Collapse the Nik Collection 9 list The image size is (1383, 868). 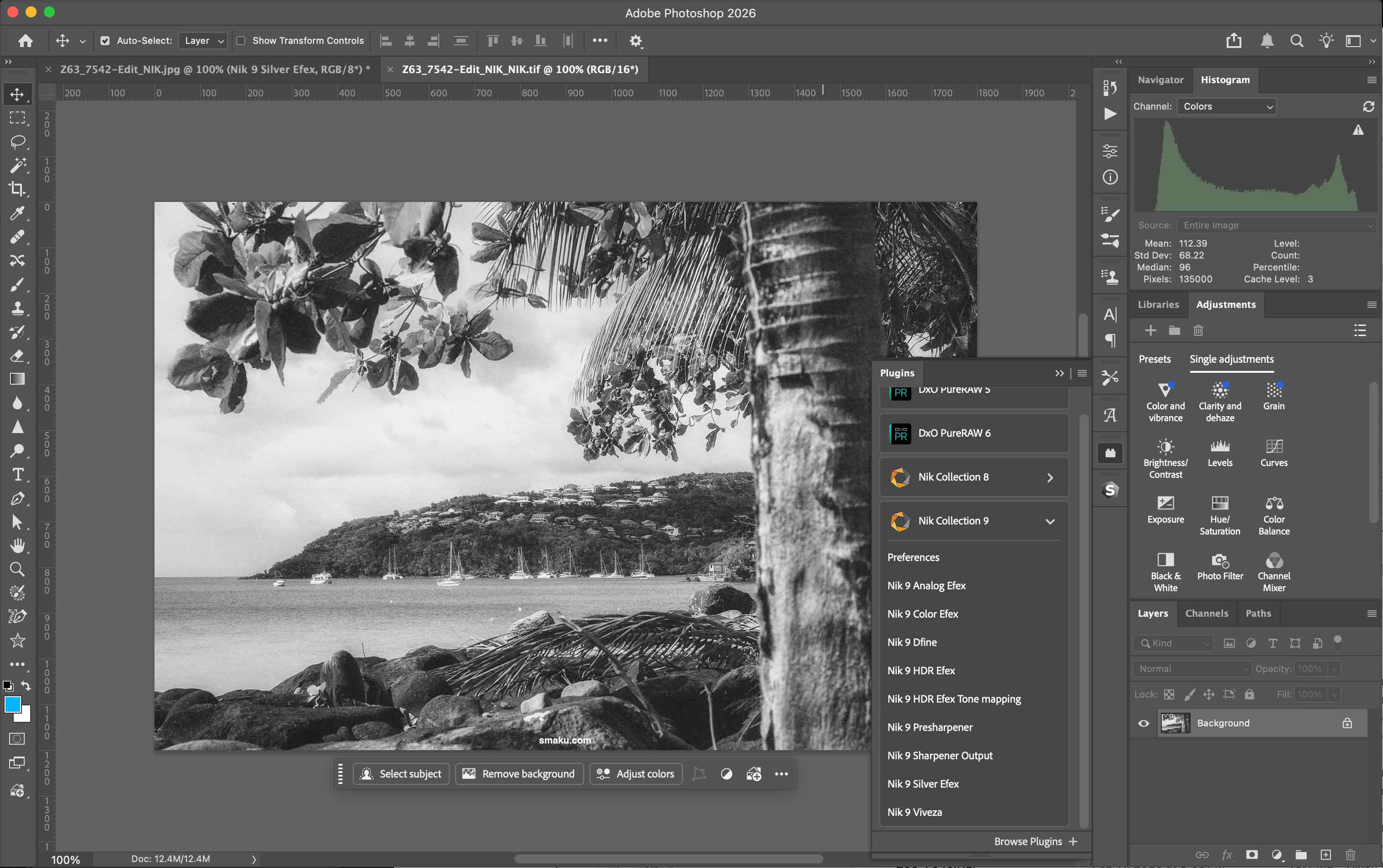point(1049,521)
